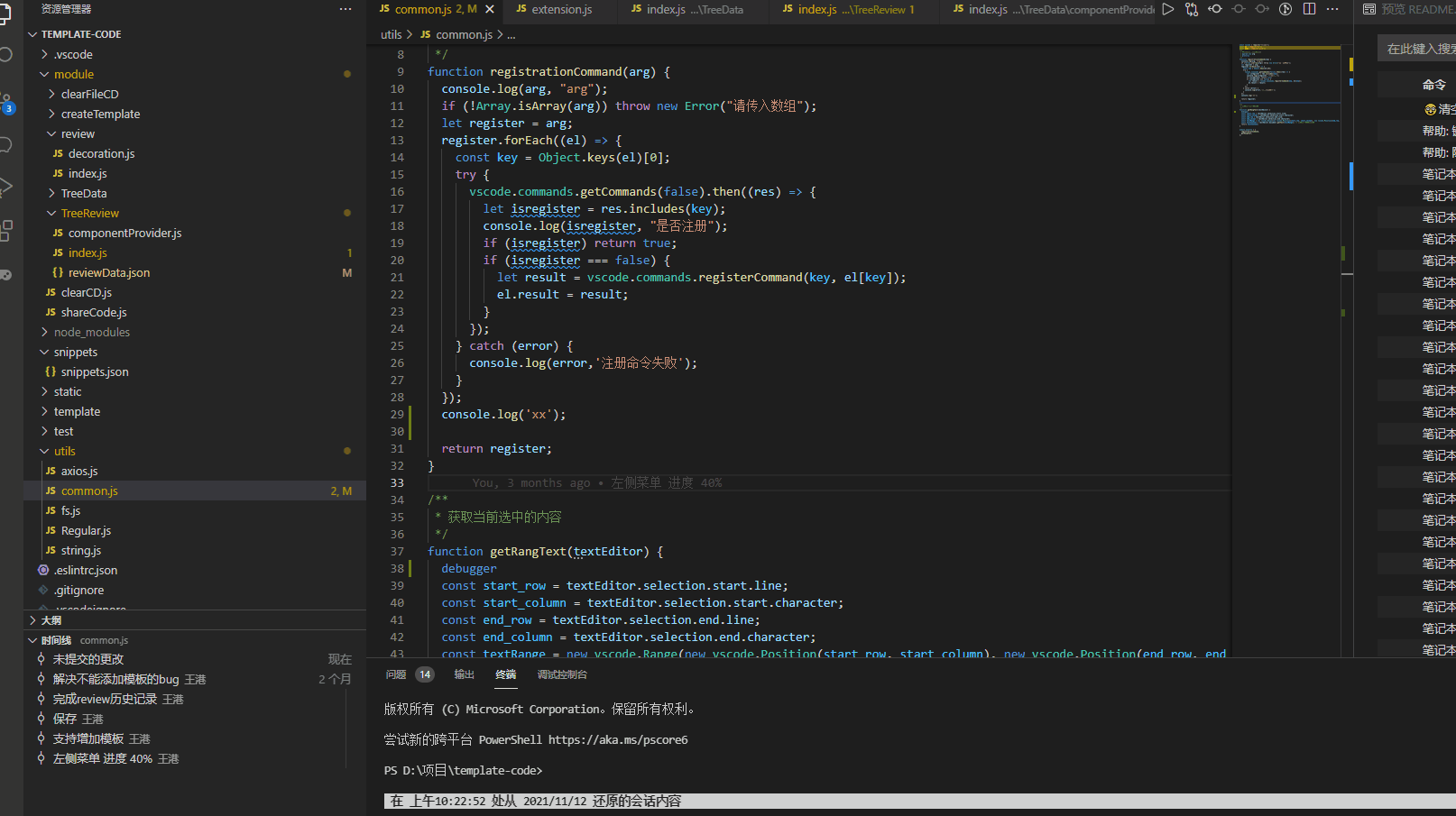
Task: Click the snippets.json braces file icon
Action: (x=51, y=371)
